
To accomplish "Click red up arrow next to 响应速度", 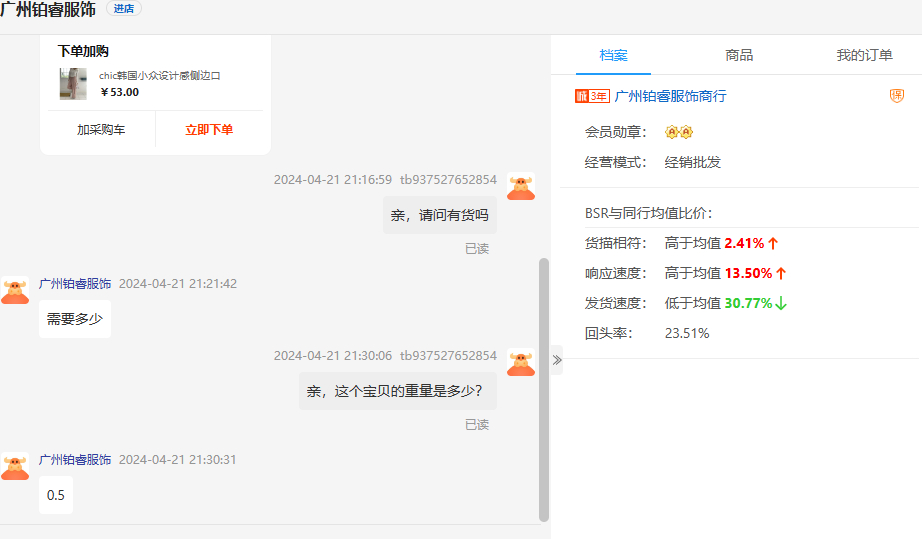I will 781,273.
